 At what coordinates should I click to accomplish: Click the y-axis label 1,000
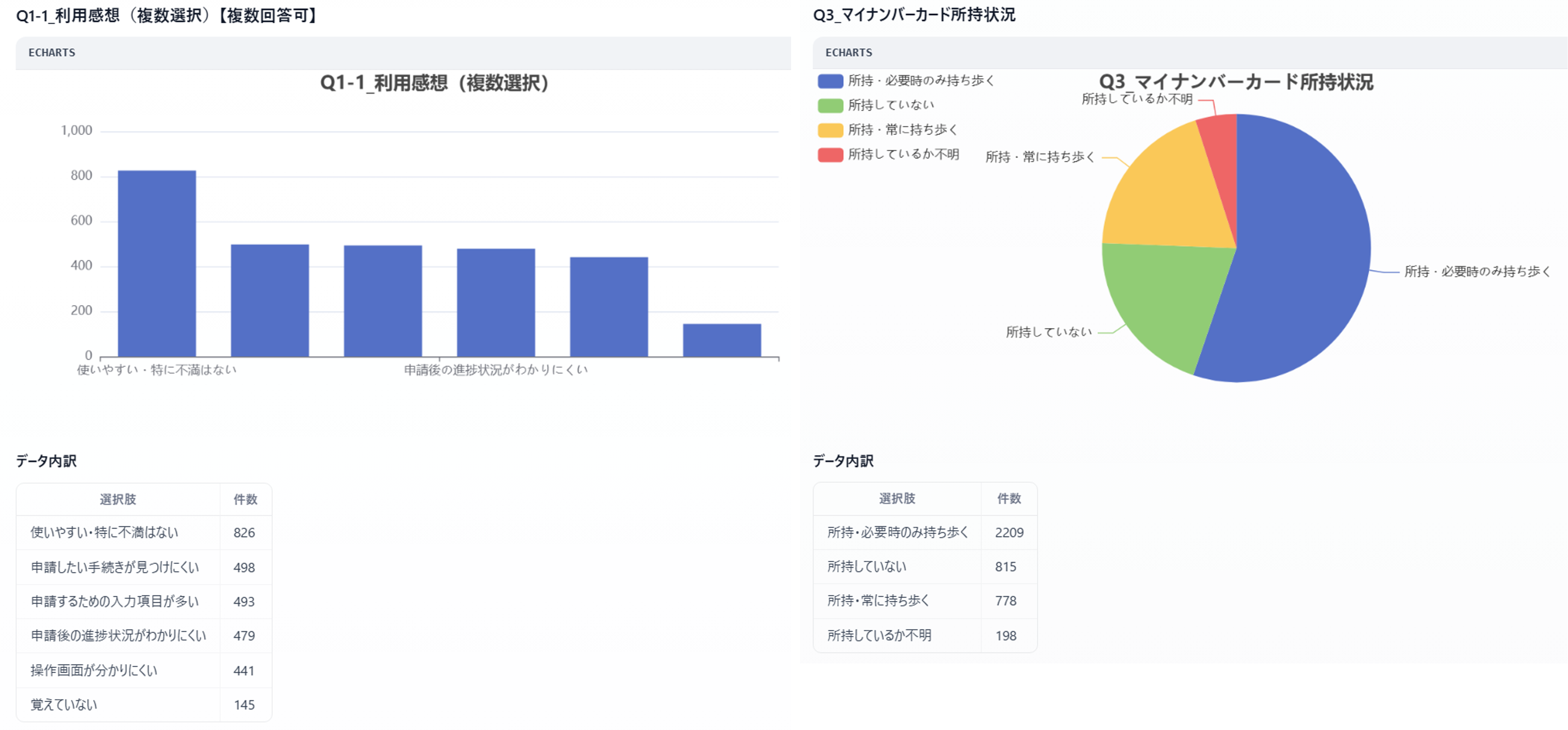[76, 130]
